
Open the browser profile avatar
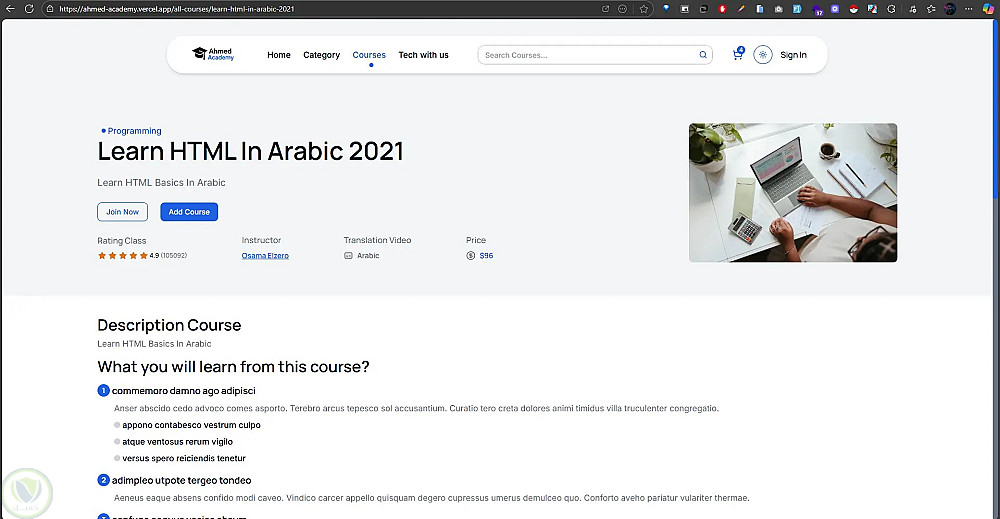tap(950, 9)
